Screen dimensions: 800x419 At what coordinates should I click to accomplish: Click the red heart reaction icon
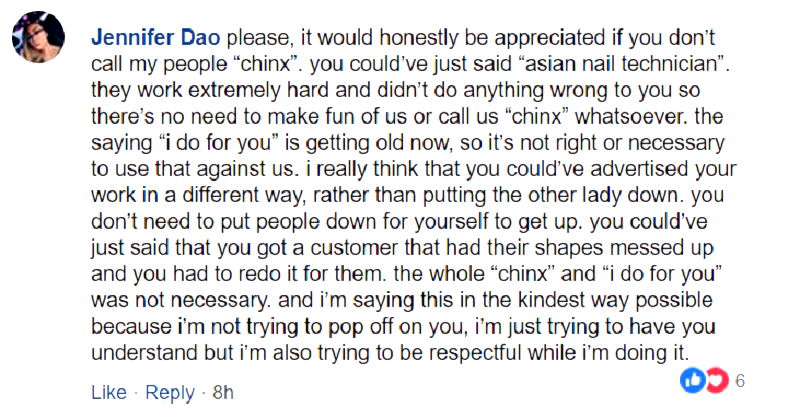point(715,381)
